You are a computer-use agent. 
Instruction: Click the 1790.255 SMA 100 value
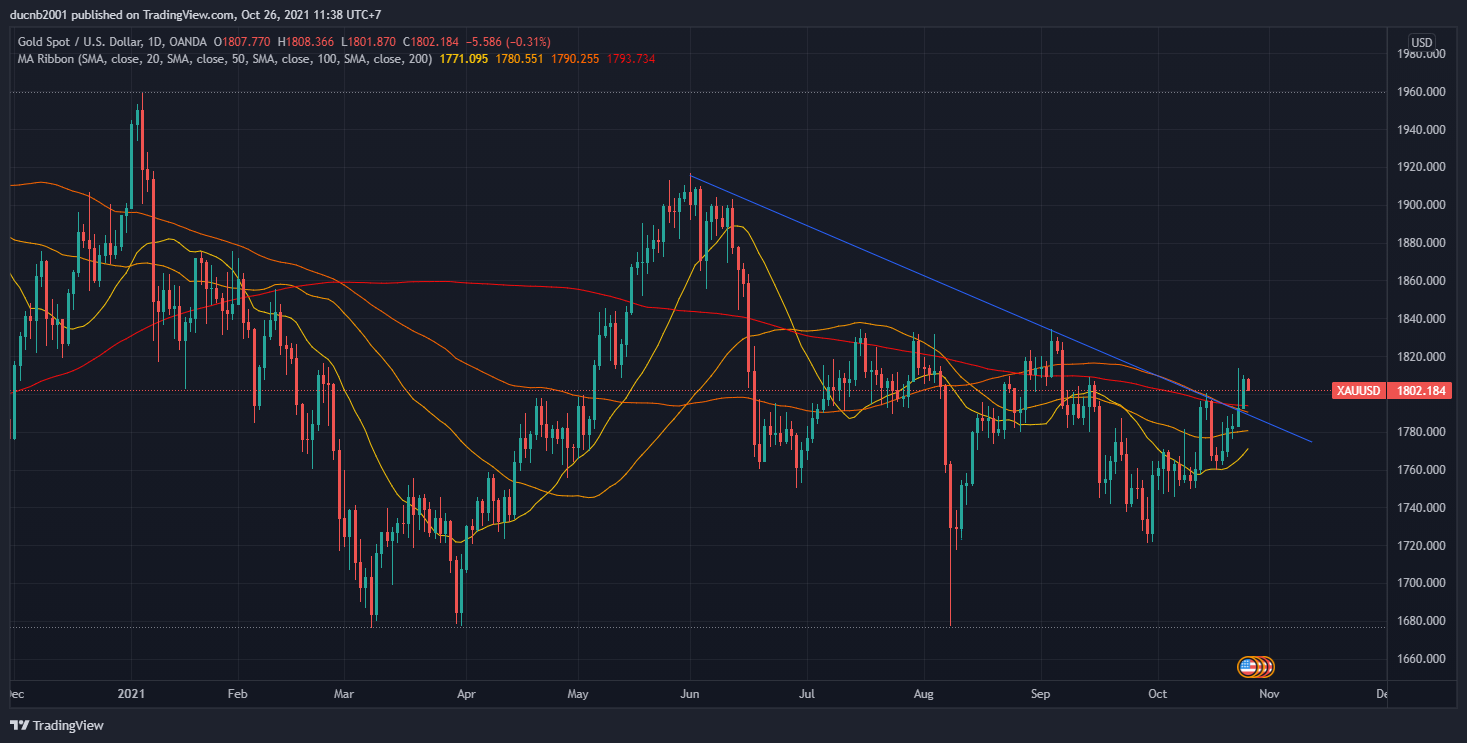click(575, 59)
